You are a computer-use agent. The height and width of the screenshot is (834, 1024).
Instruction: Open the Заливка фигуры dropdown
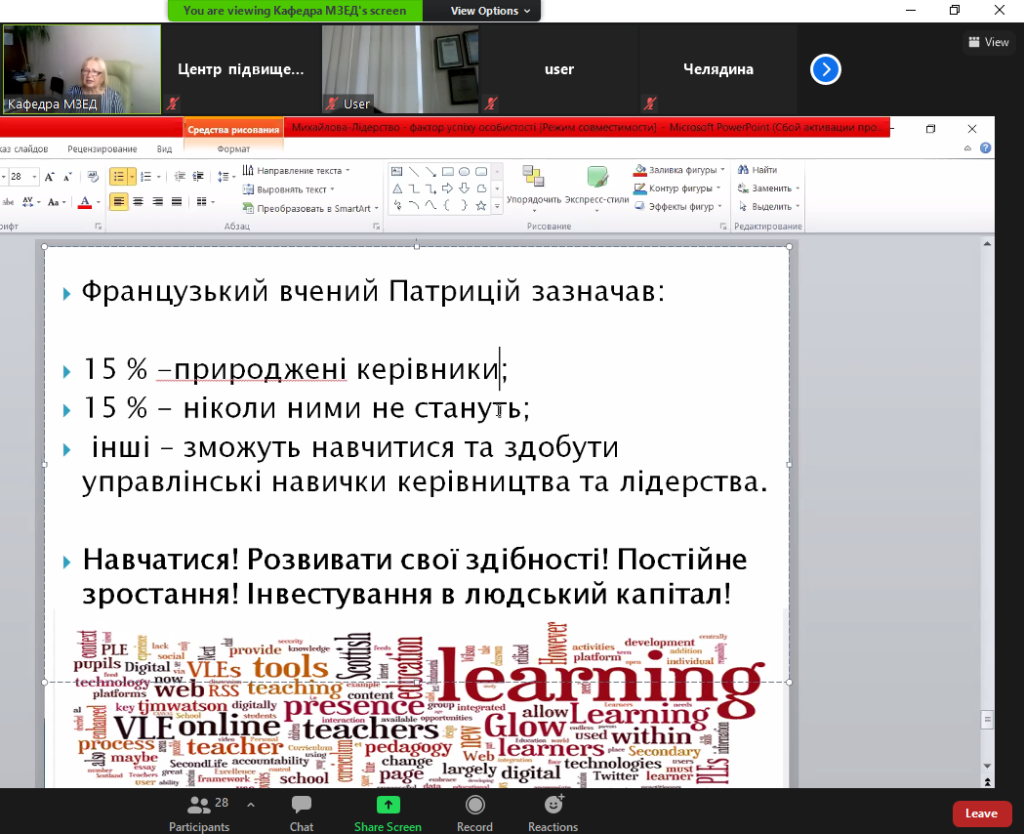[x=680, y=170]
